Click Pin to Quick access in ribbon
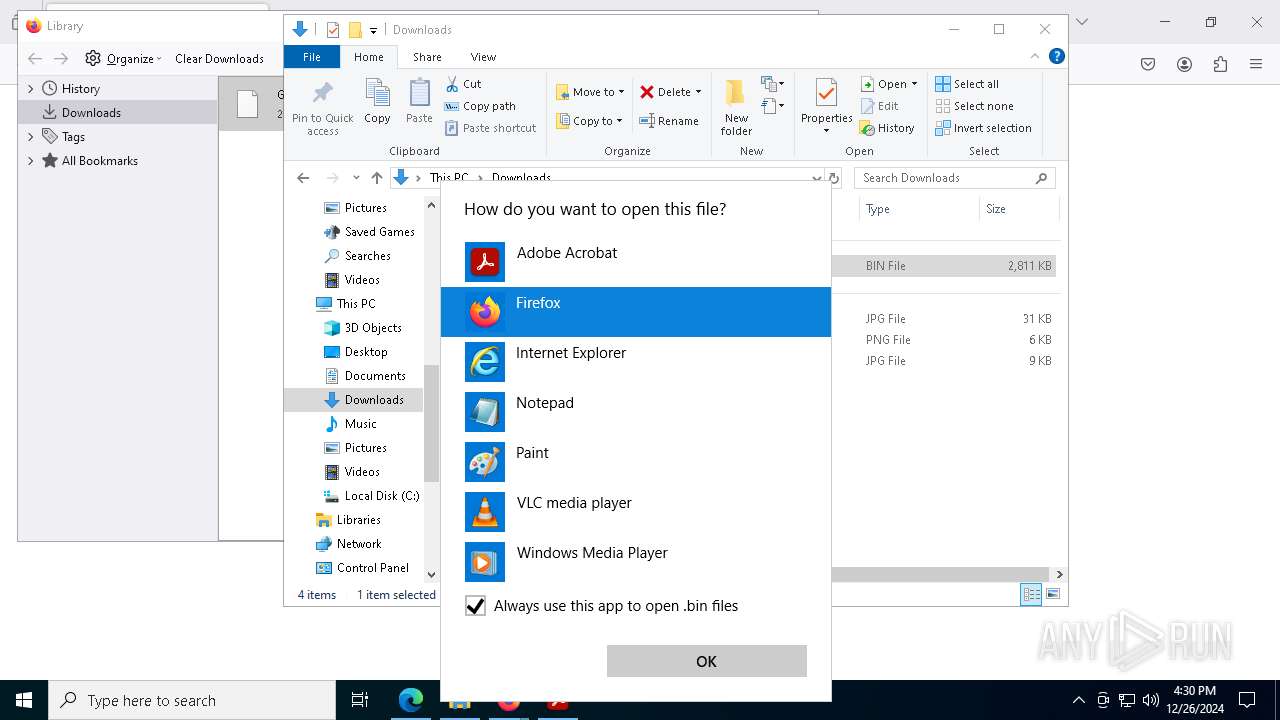 [322, 108]
